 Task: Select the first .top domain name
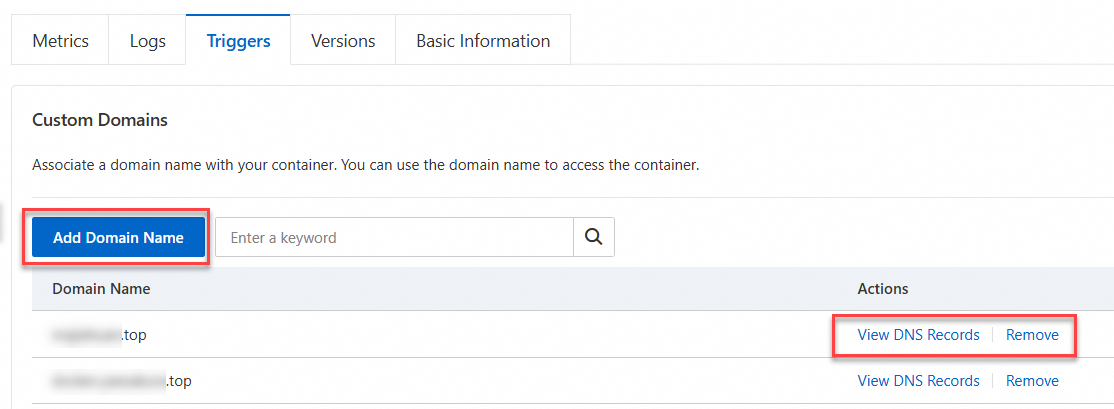100,335
